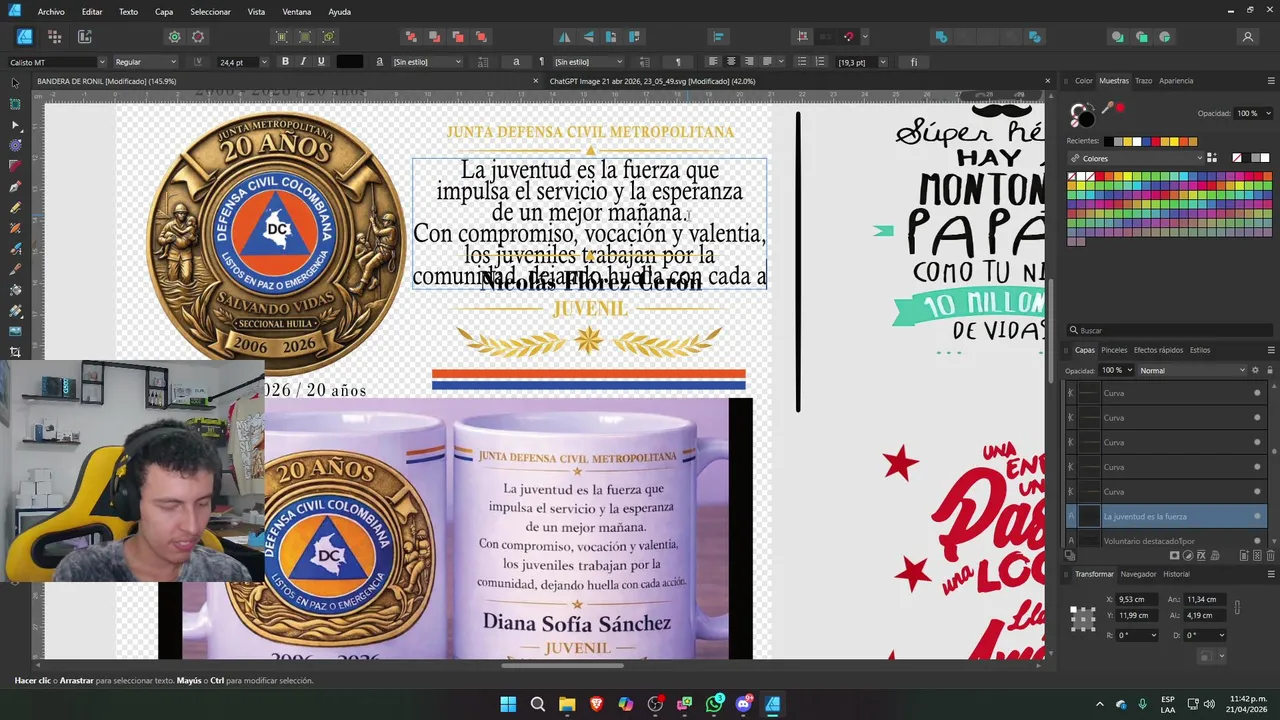1280x720 pixels.
Task: Click the X position field 9,53 cm
Action: click(1136, 599)
